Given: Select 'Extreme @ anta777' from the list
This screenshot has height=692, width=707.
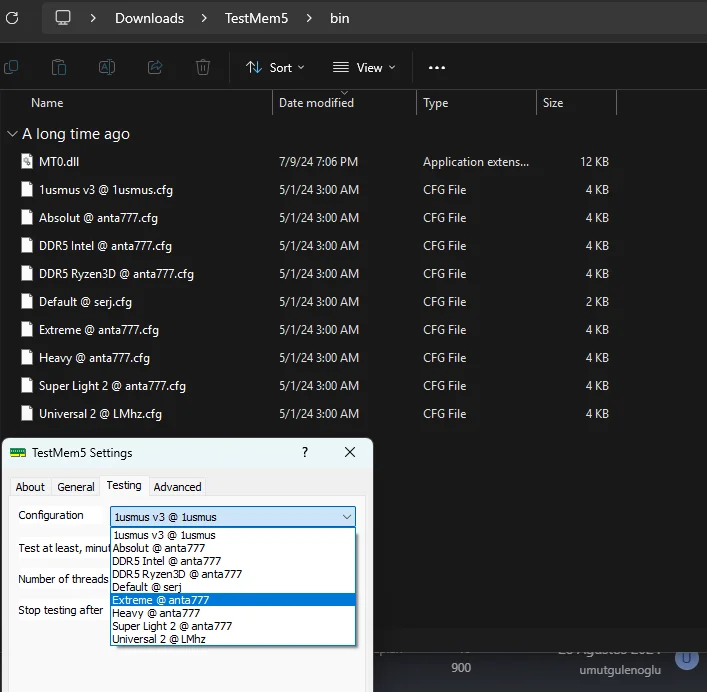Looking at the screenshot, I should [160, 600].
